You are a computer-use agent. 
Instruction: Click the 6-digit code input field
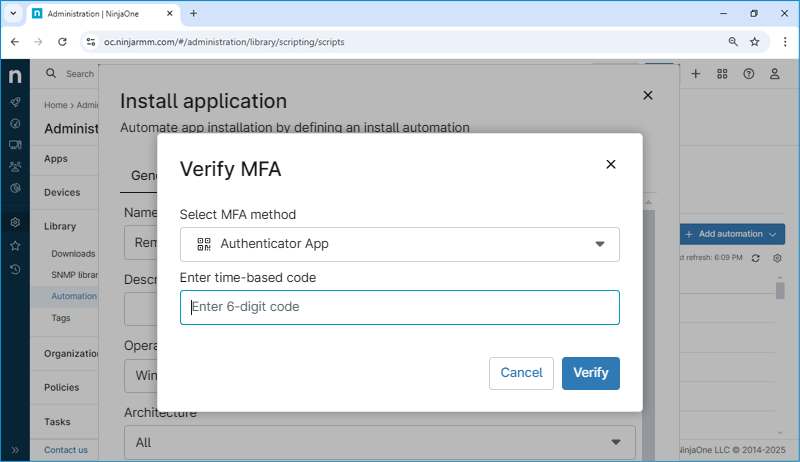[399, 307]
